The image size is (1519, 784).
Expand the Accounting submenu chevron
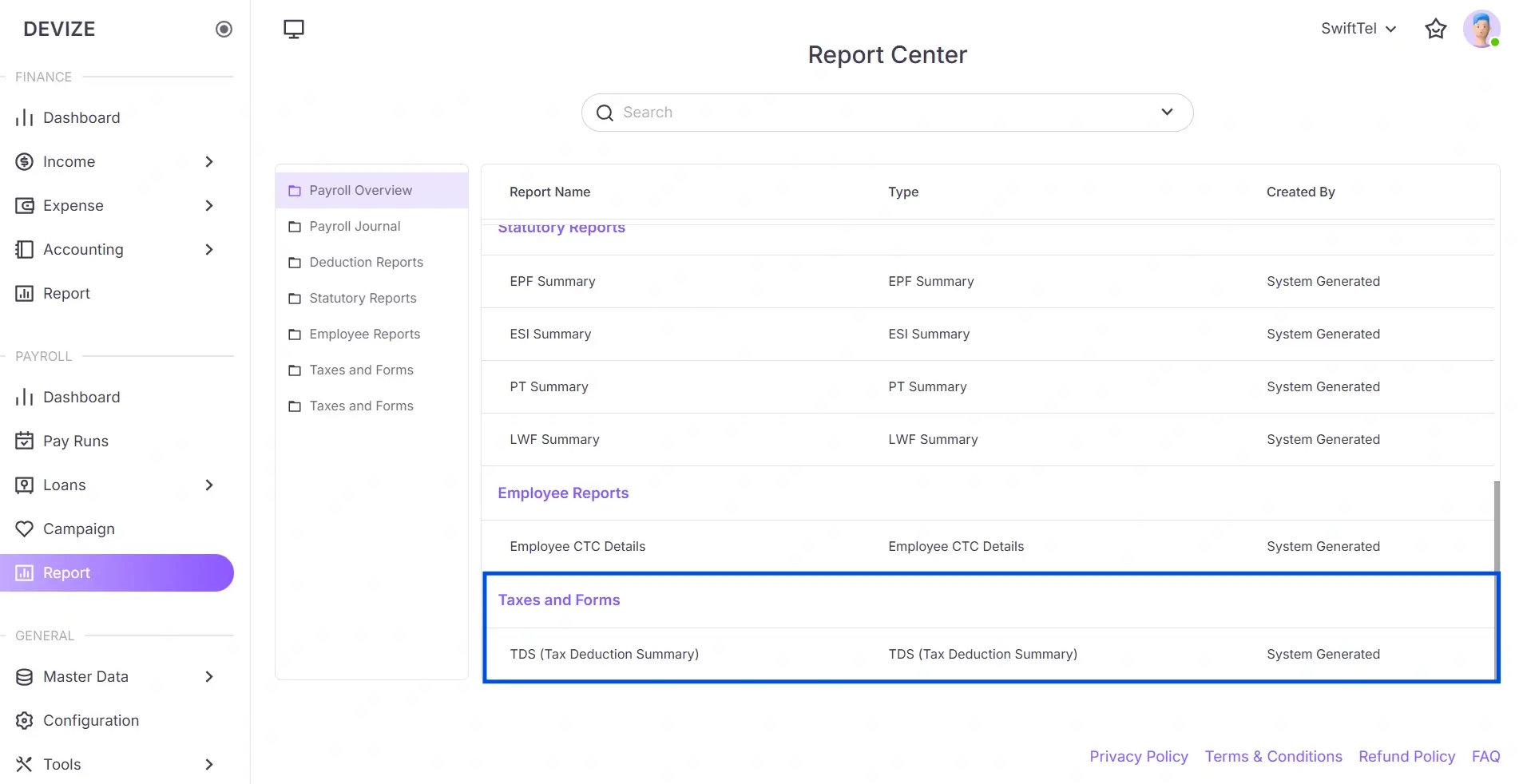click(x=209, y=250)
